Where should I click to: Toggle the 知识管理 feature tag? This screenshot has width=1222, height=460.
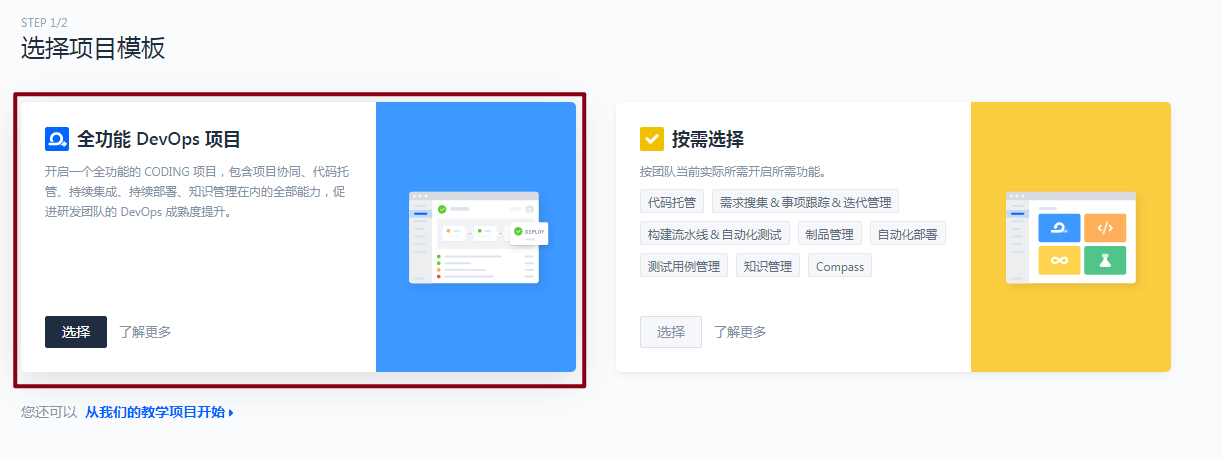click(x=768, y=266)
